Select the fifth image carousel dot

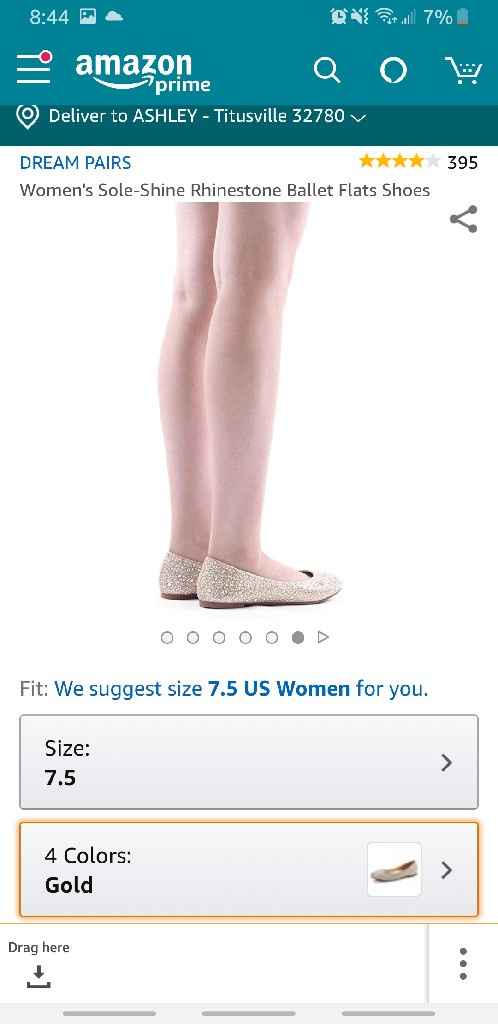(272, 637)
